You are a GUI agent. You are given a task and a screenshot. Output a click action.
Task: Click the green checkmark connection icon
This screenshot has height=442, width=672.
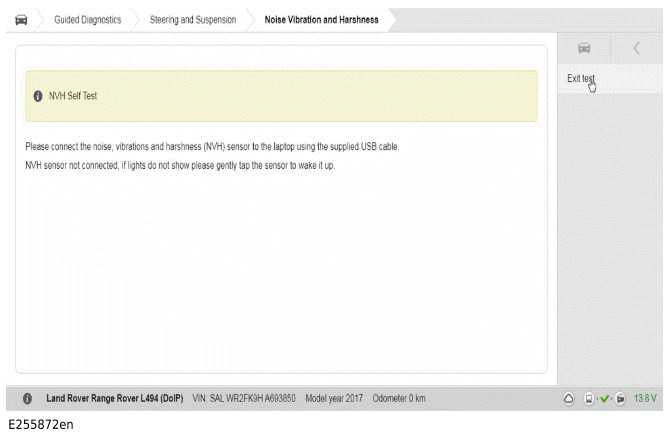point(604,398)
